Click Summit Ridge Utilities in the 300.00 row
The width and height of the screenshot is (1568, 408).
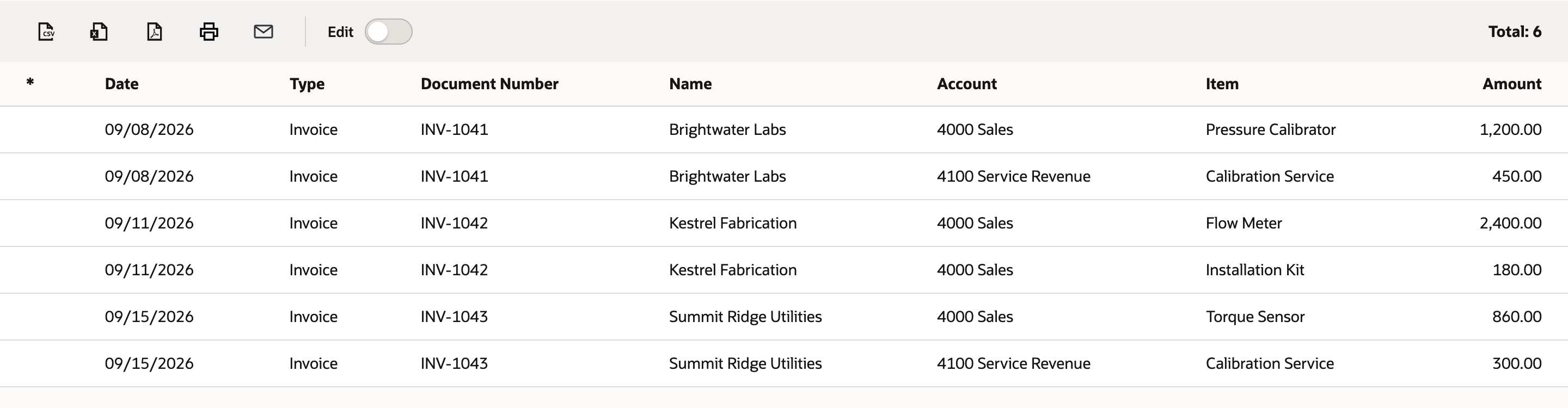pyautogui.click(x=745, y=363)
